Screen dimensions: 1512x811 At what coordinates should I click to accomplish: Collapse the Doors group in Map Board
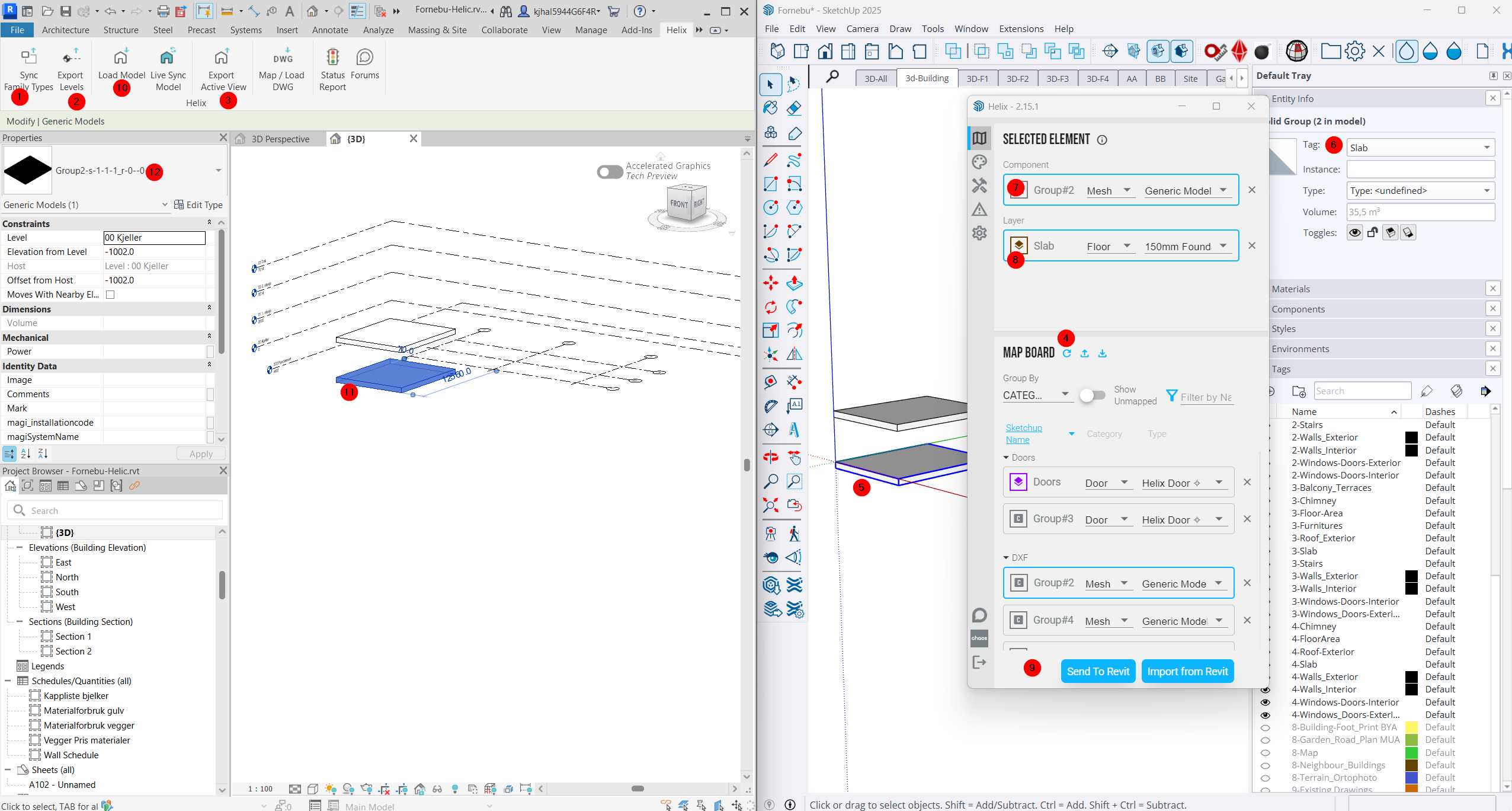point(1006,458)
